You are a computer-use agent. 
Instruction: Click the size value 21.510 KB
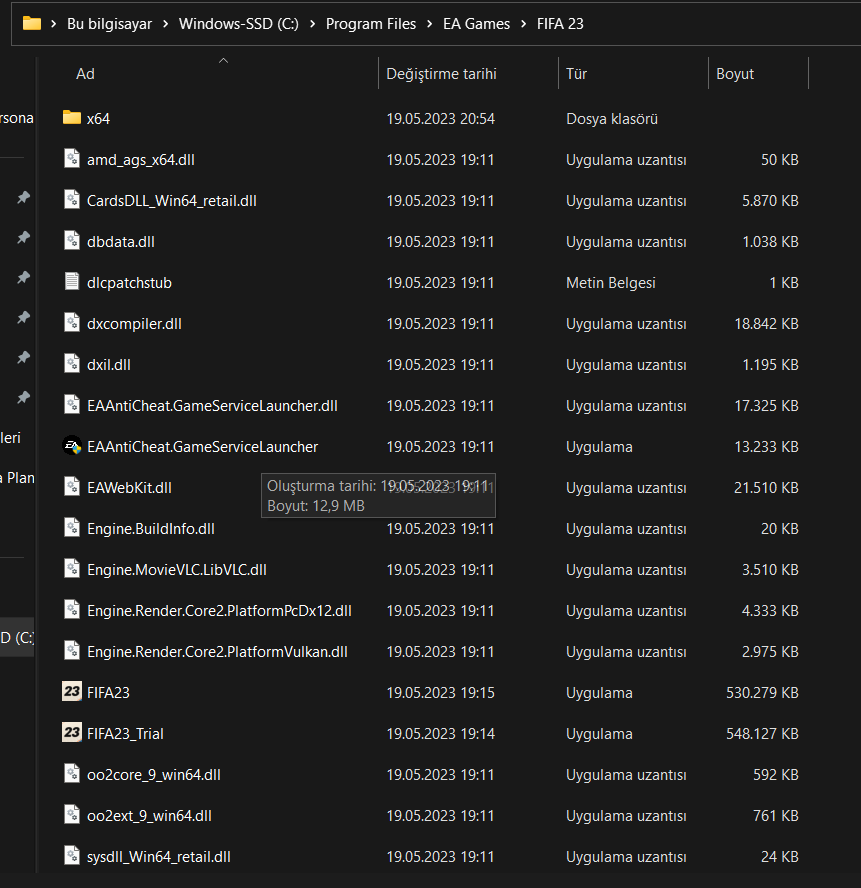[x=766, y=488]
